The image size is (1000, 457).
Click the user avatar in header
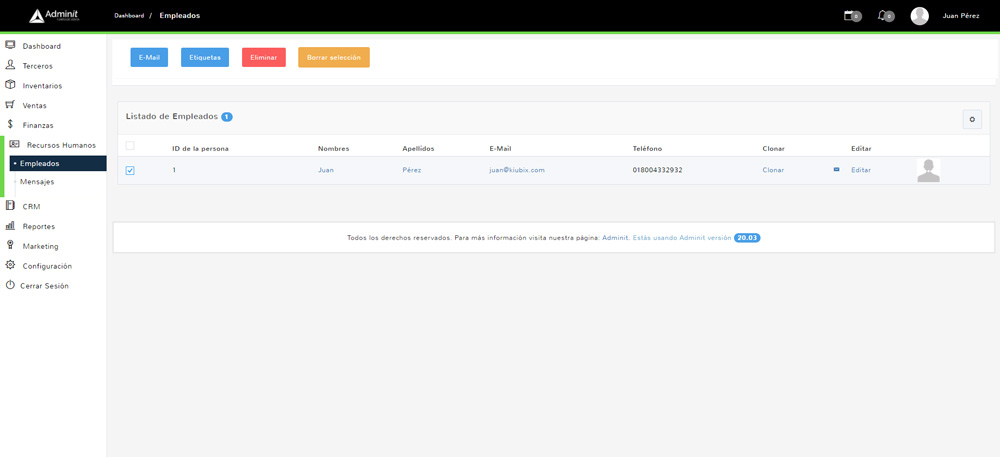[919, 16]
